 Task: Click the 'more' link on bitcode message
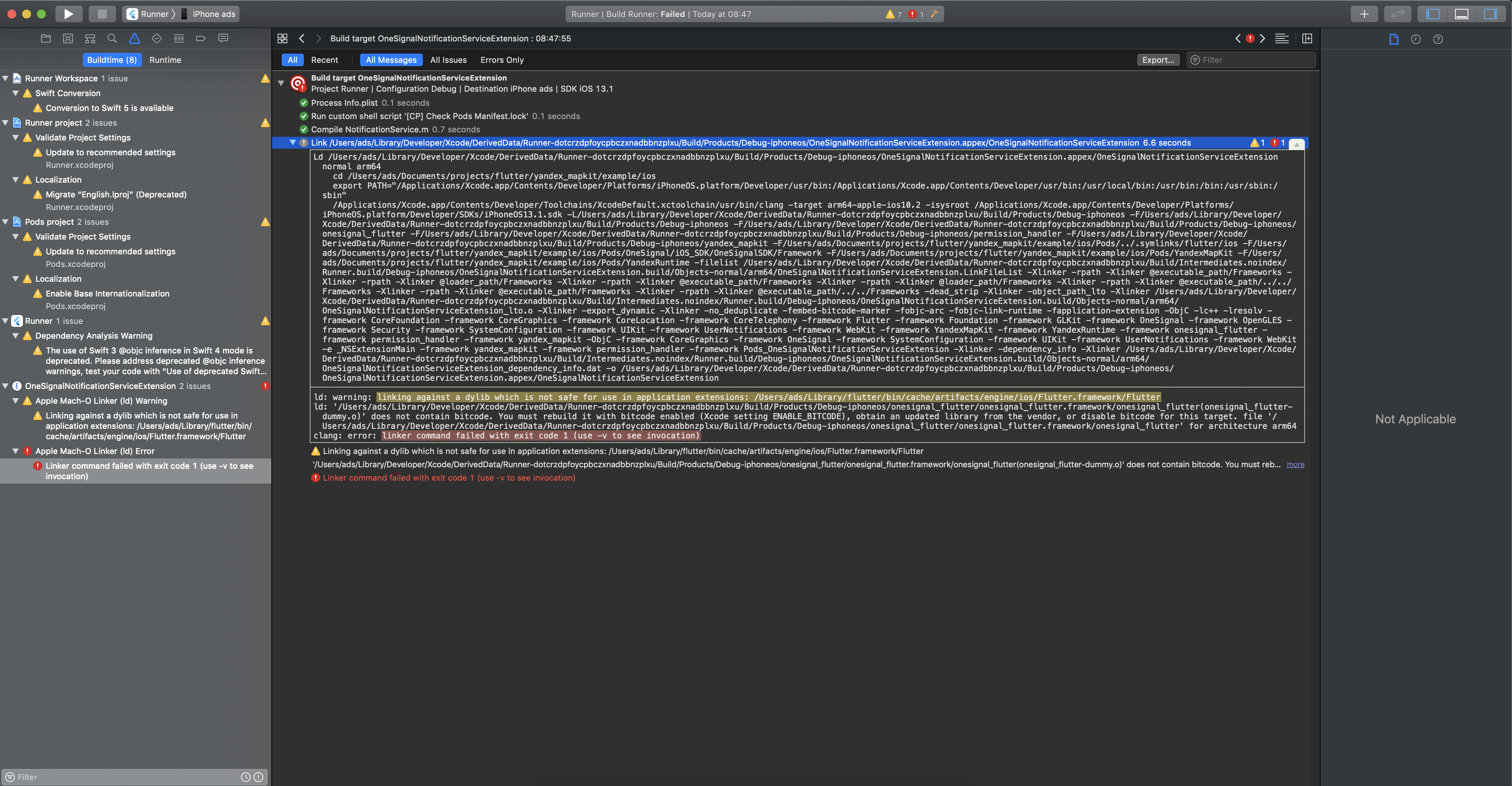1295,465
